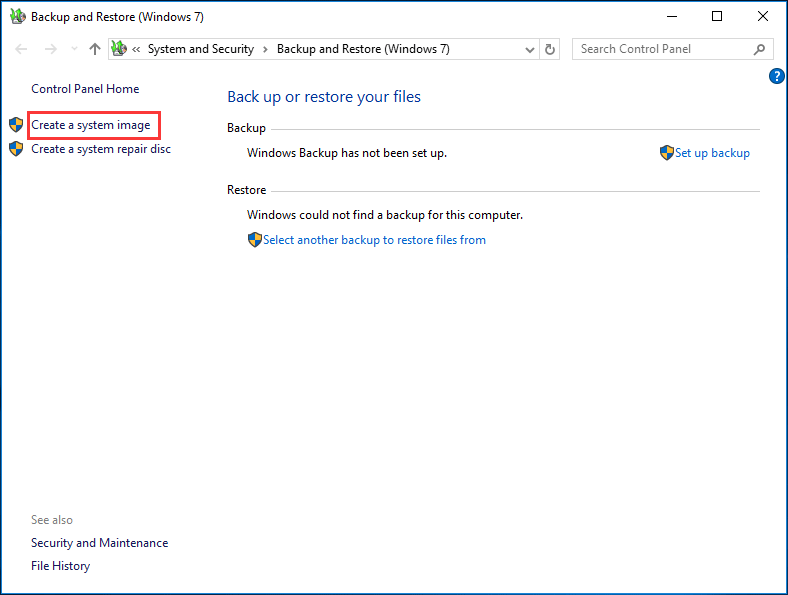Image resolution: width=788 pixels, height=595 pixels.
Task: Maximize the Backup and Restore window
Action: (717, 17)
